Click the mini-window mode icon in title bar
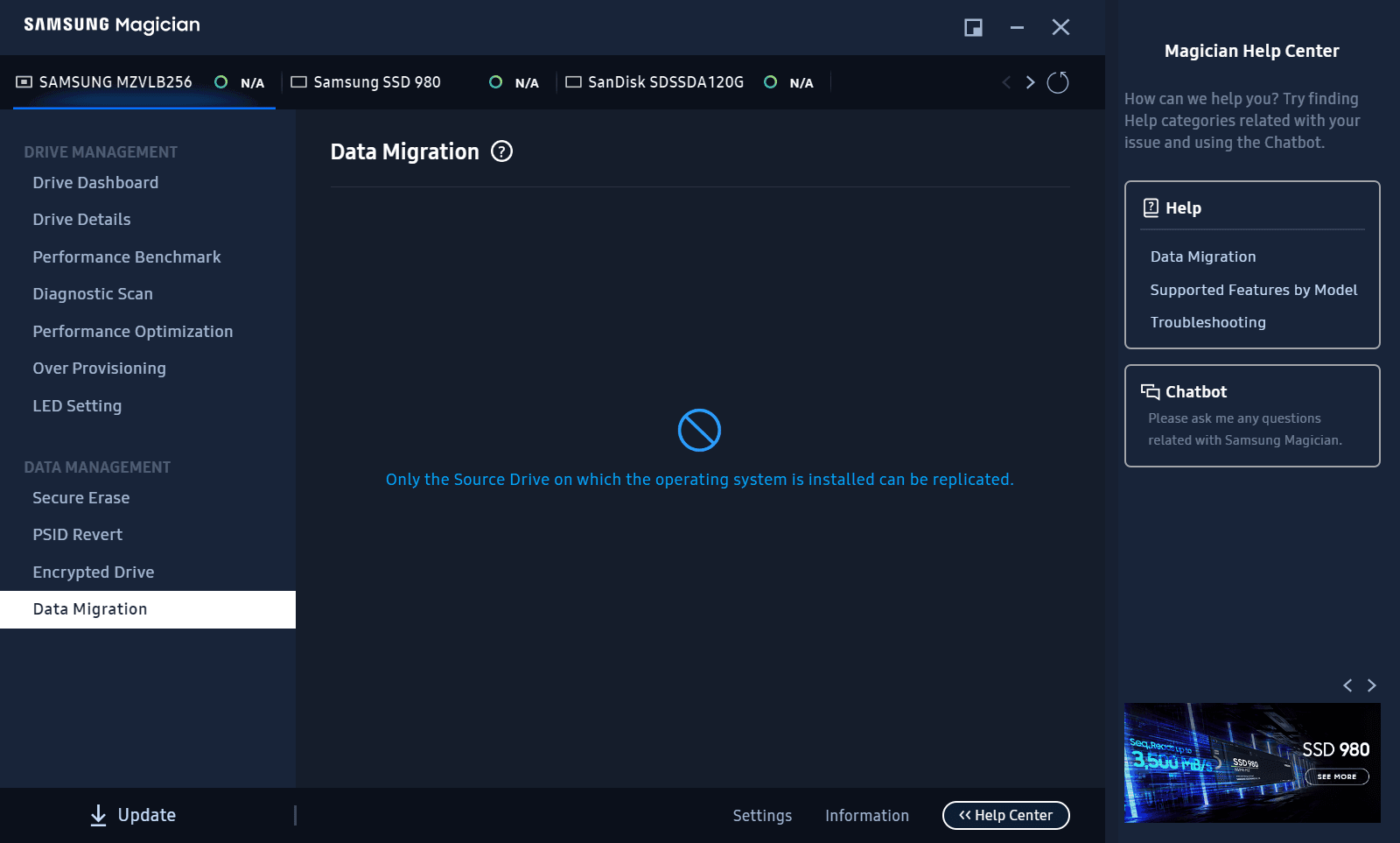 [x=973, y=27]
